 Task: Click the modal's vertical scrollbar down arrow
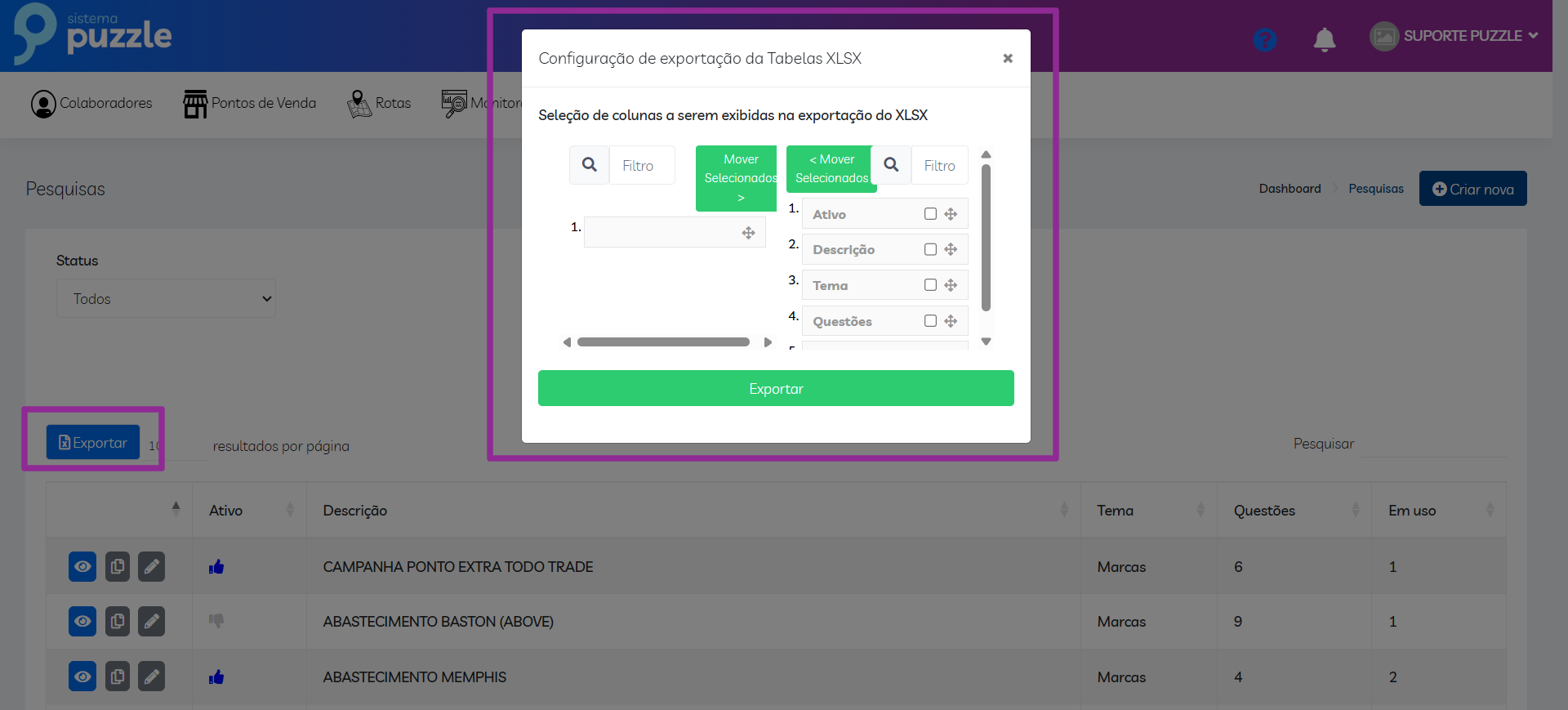(986, 342)
